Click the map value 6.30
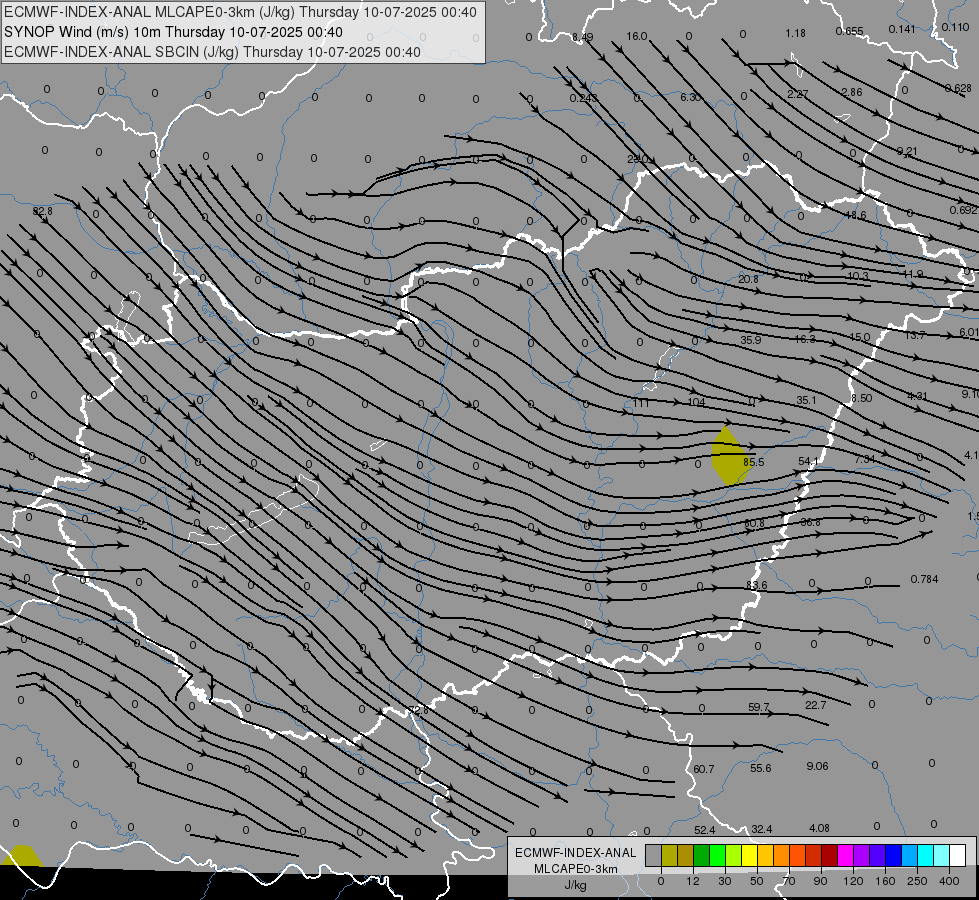 [691, 97]
